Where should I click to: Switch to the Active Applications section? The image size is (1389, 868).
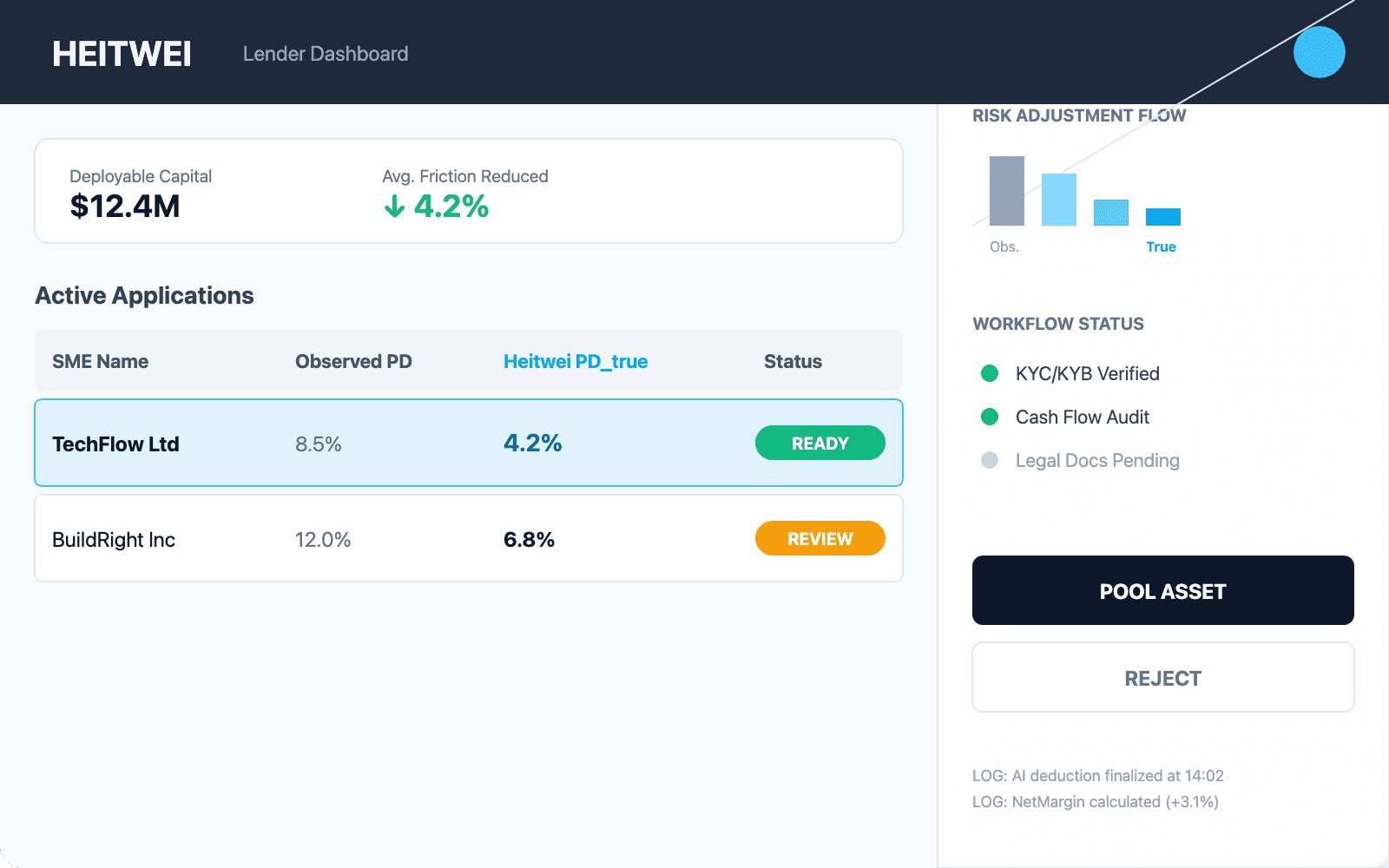pos(144,295)
